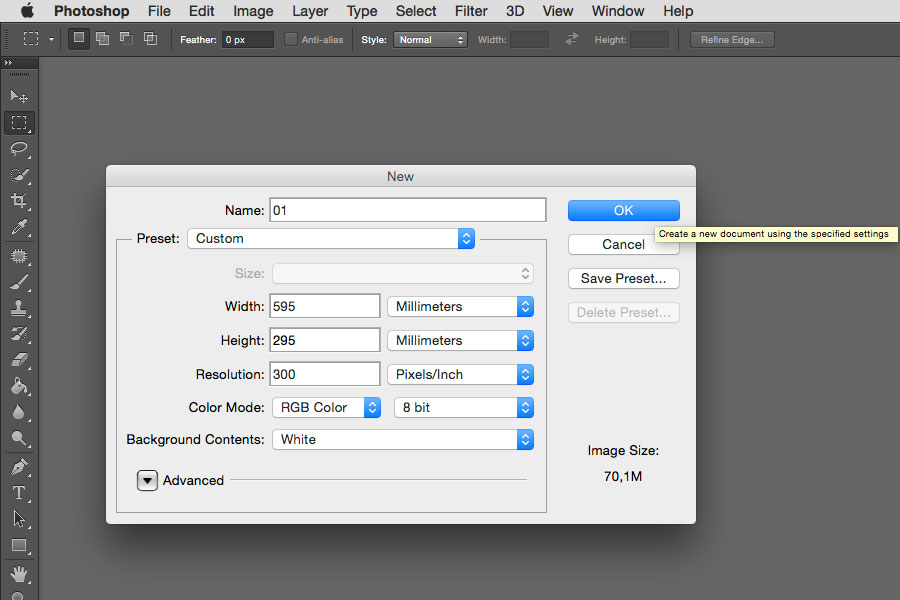Select the Move tool
900x600 pixels.
pyautogui.click(x=19, y=96)
